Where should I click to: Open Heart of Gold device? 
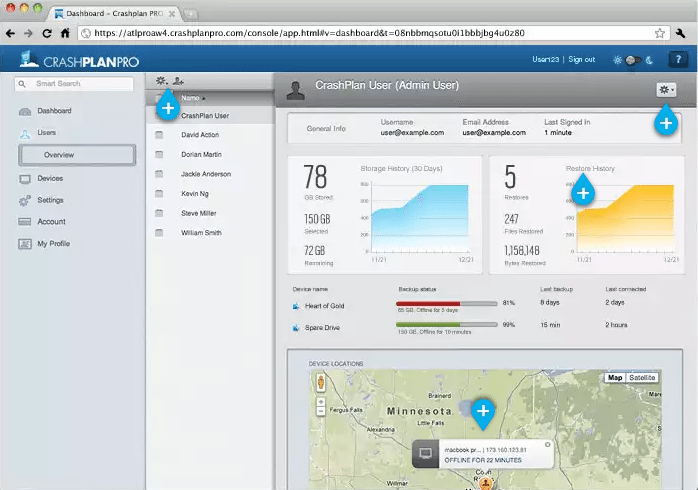324,306
